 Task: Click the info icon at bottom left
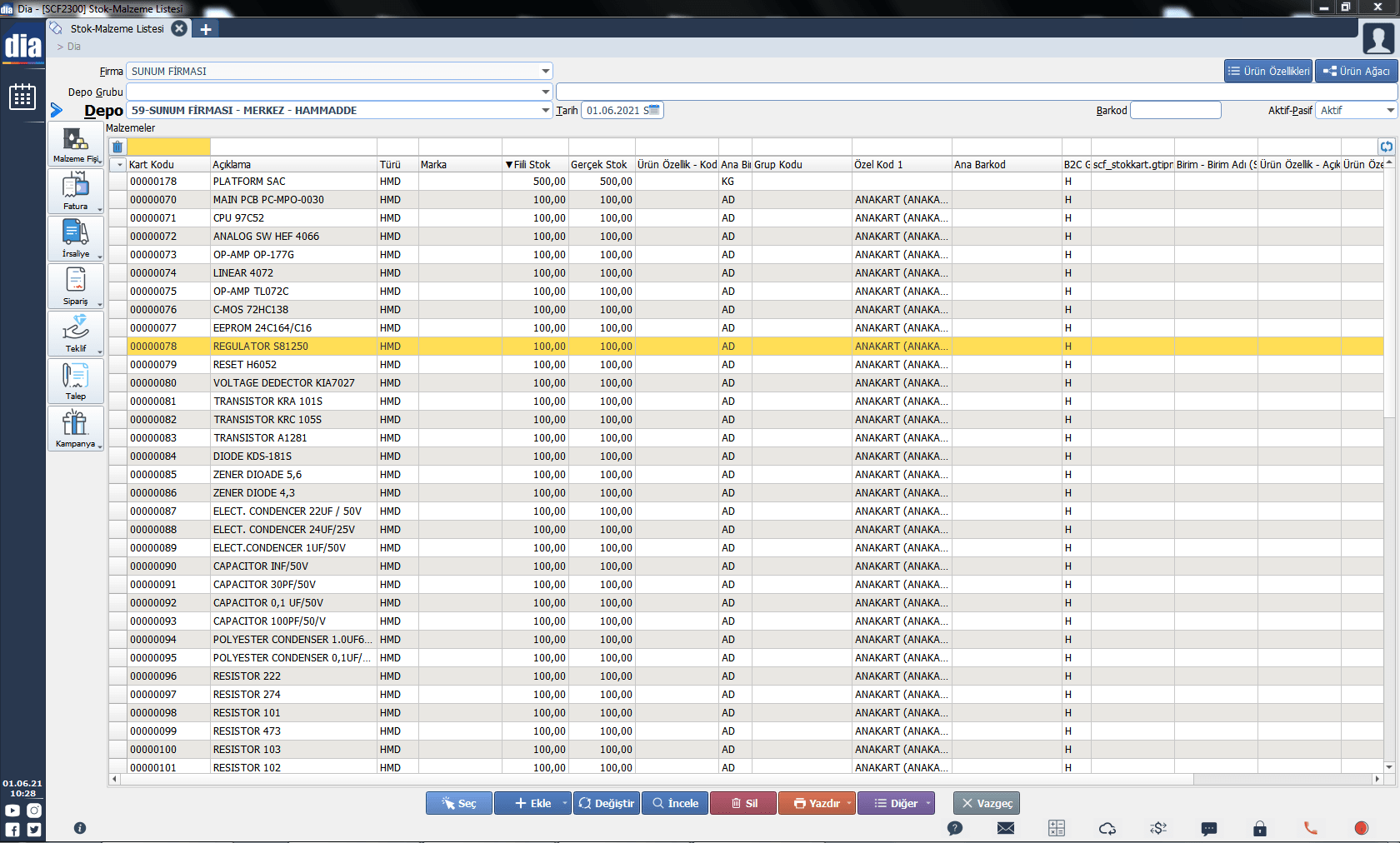coord(80,828)
